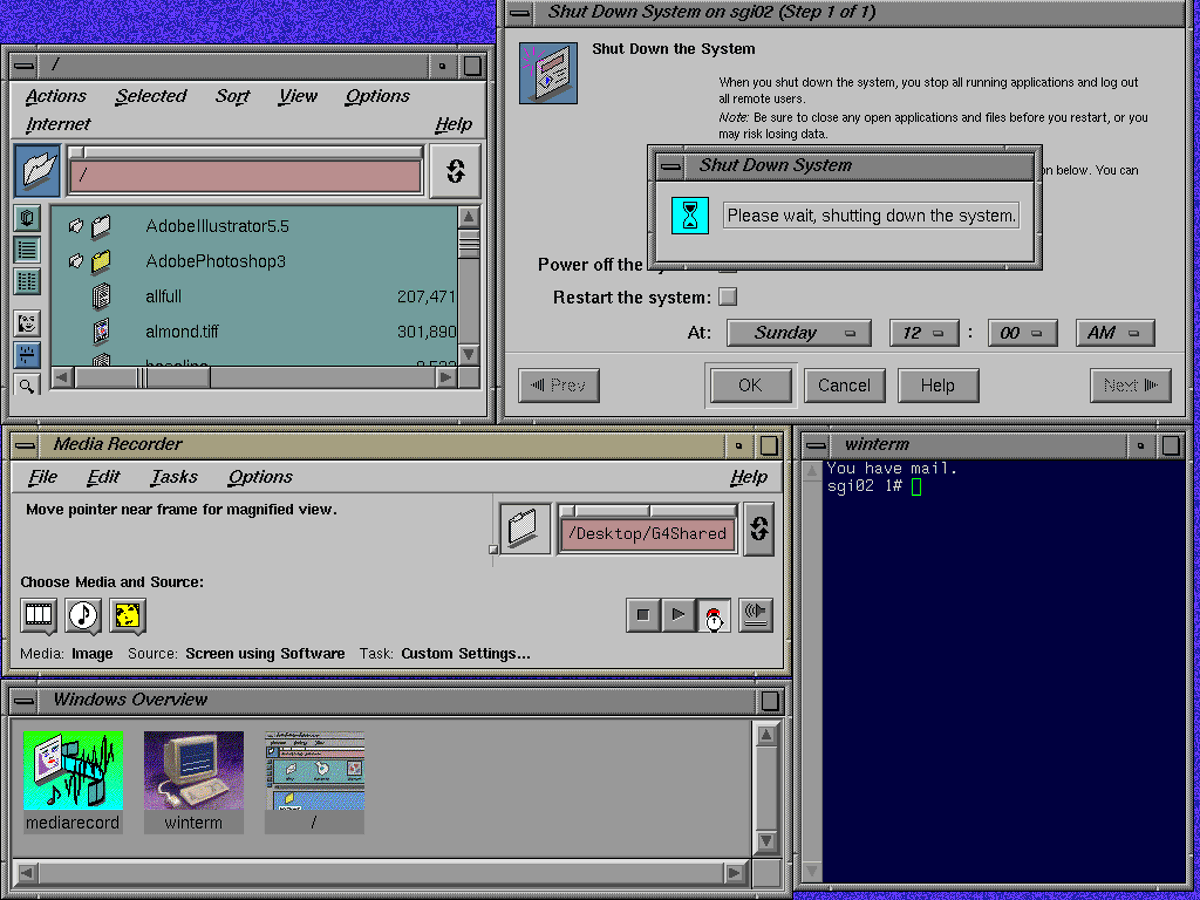Viewport: 1200px width, 900px height.
Task: Click the face icon in file manager sidebar
Action: point(27,323)
